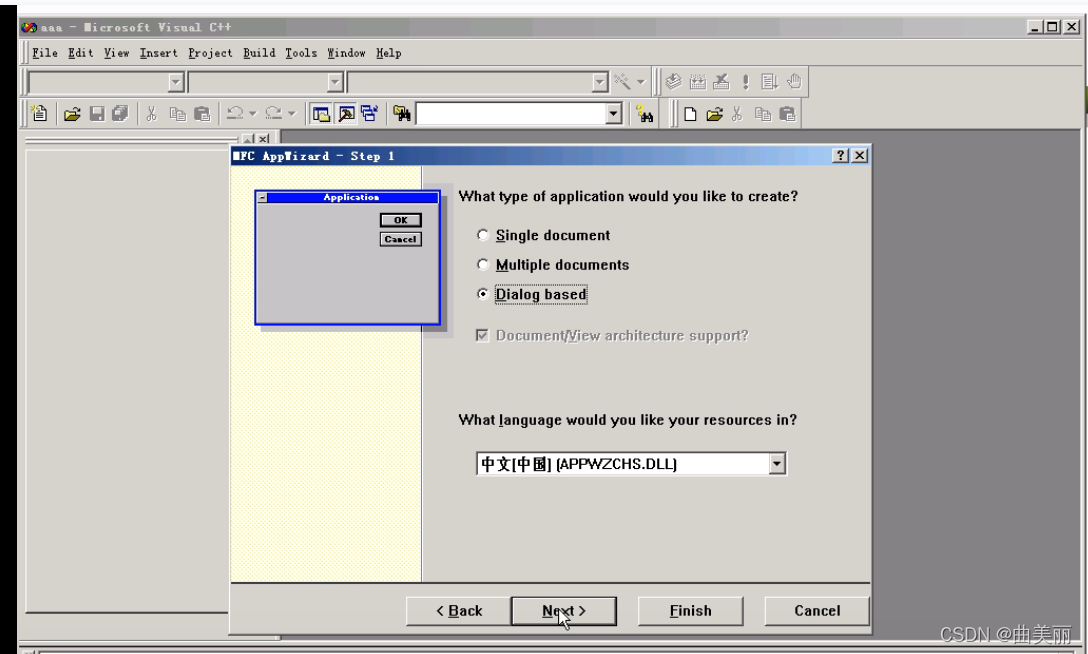Select the Multiple documents radio button
The height and width of the screenshot is (654, 1088).
point(483,264)
